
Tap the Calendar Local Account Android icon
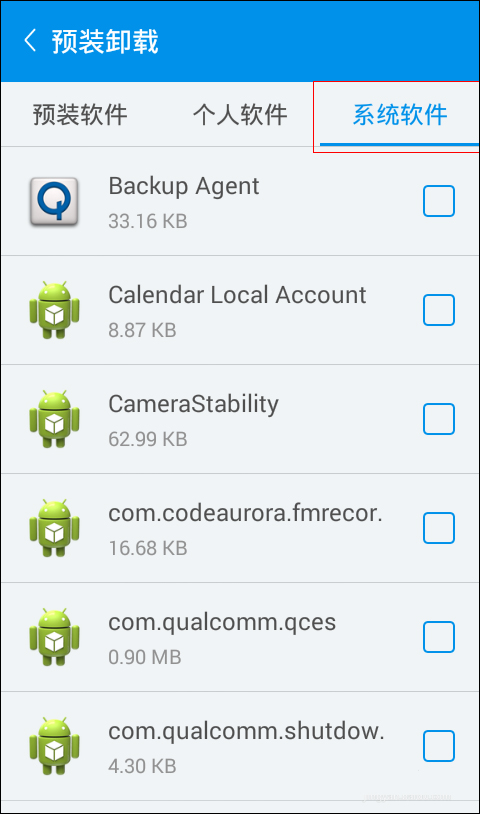coord(54,310)
